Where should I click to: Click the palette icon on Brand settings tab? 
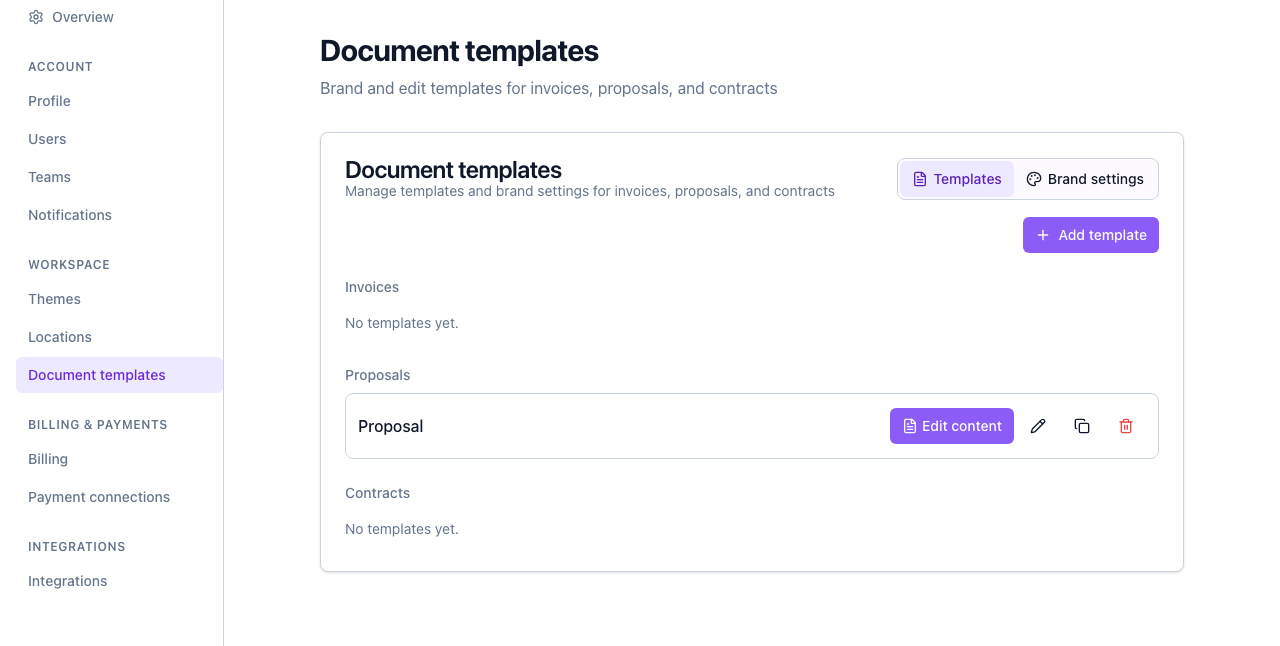point(1033,179)
